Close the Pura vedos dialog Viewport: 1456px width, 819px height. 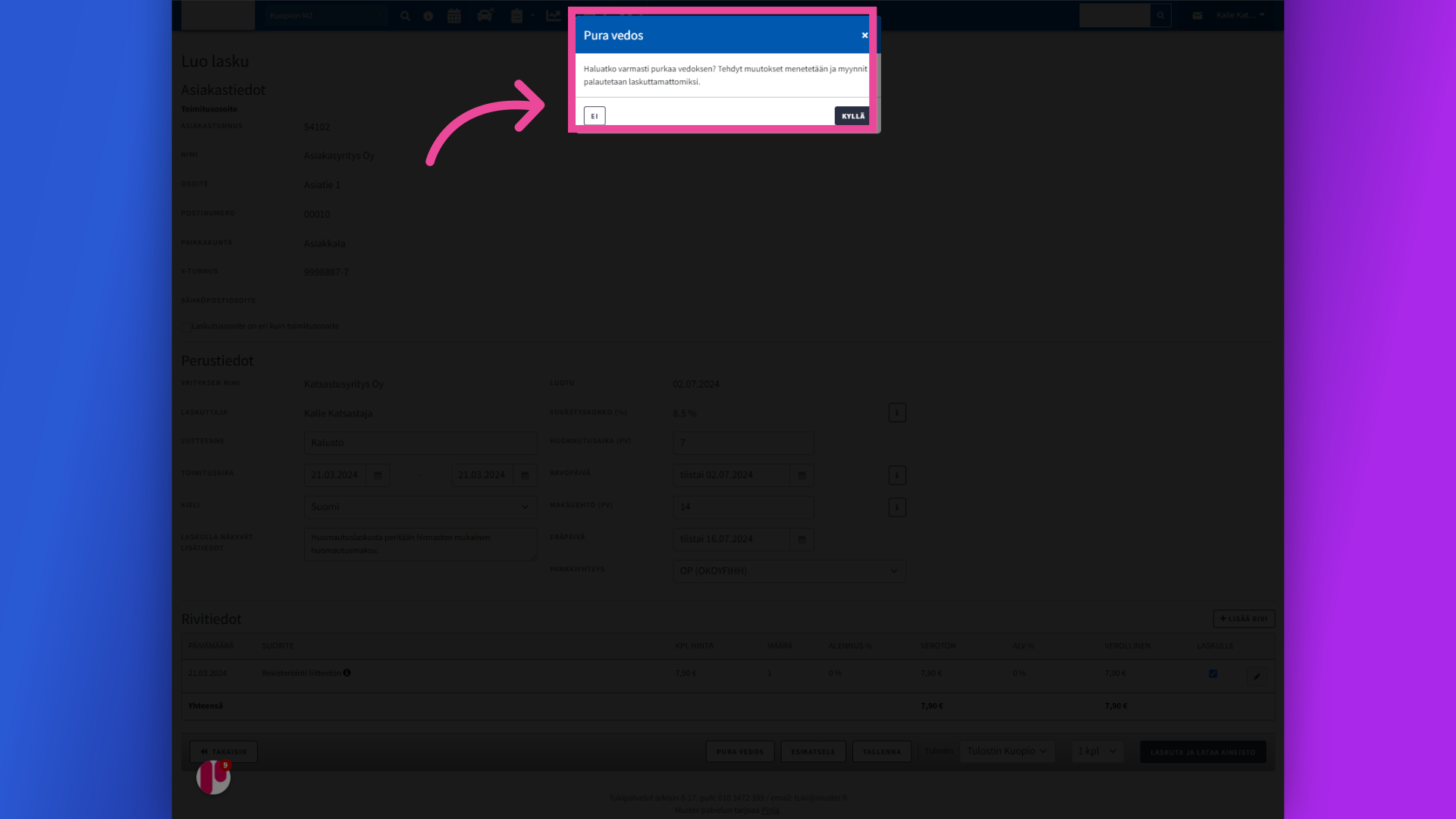pyautogui.click(x=864, y=36)
